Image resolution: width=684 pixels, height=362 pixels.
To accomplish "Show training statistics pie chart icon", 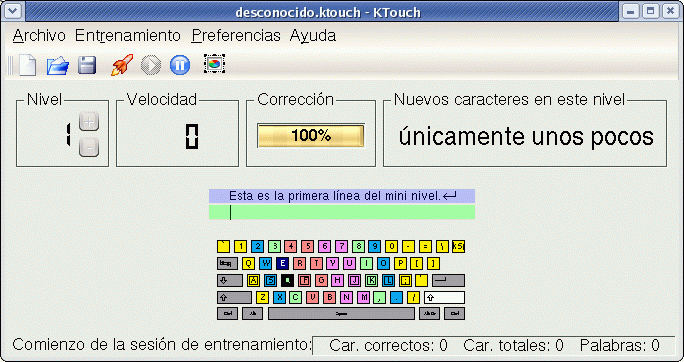I will coord(214,64).
